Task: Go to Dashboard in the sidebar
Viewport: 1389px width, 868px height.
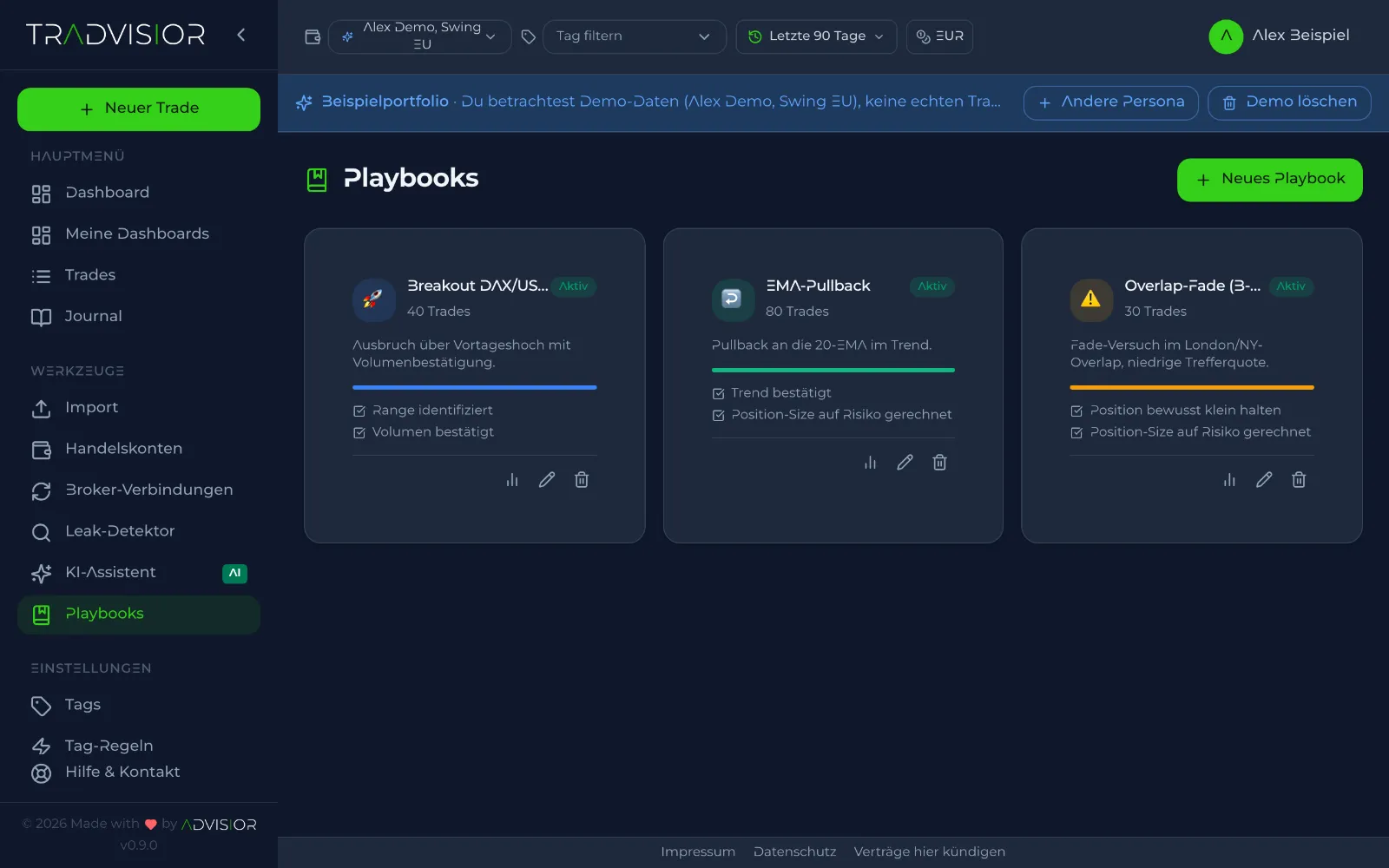Action: pos(139,193)
